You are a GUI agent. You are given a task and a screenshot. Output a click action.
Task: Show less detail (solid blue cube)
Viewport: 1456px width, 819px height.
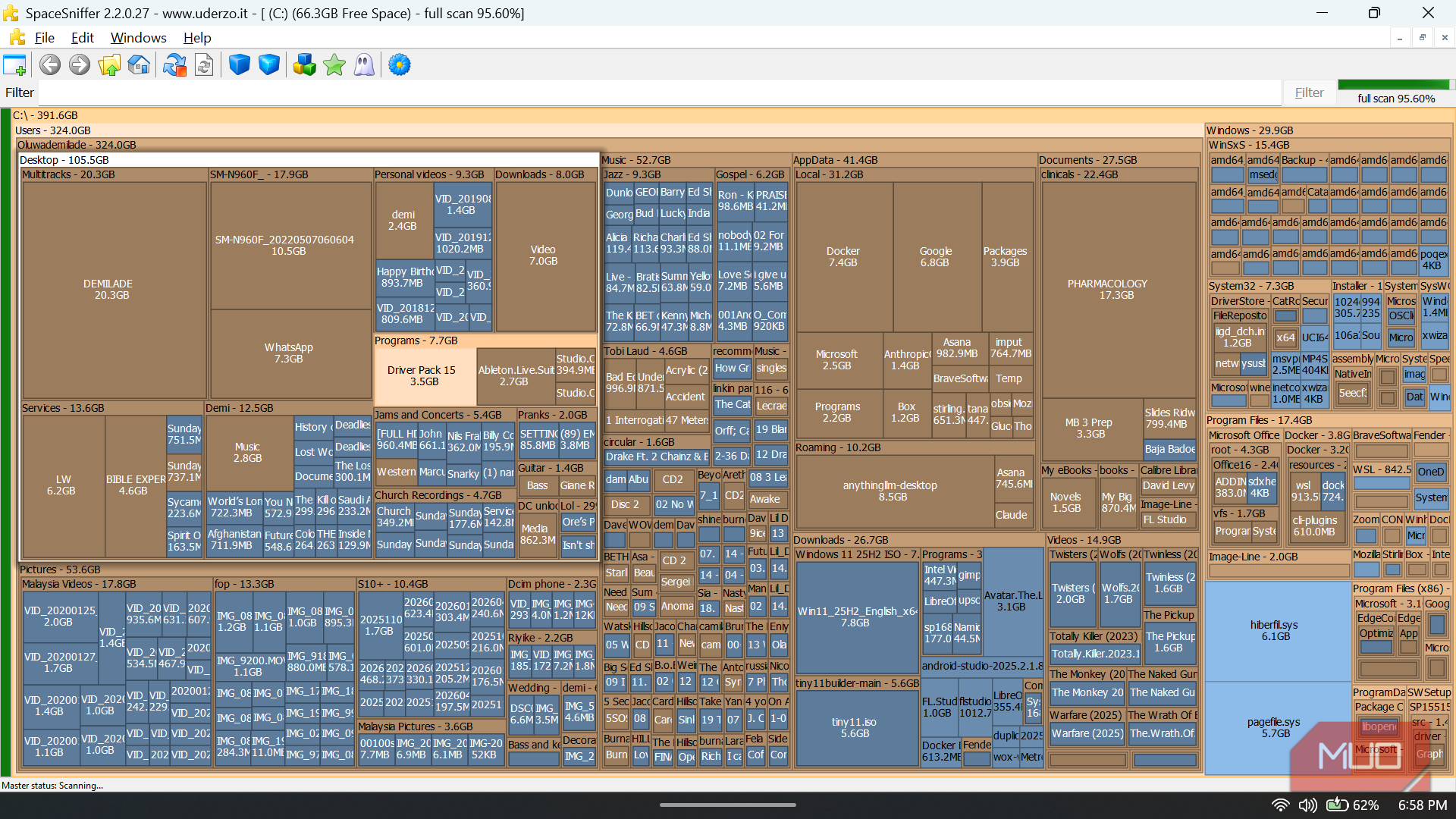coord(240,65)
